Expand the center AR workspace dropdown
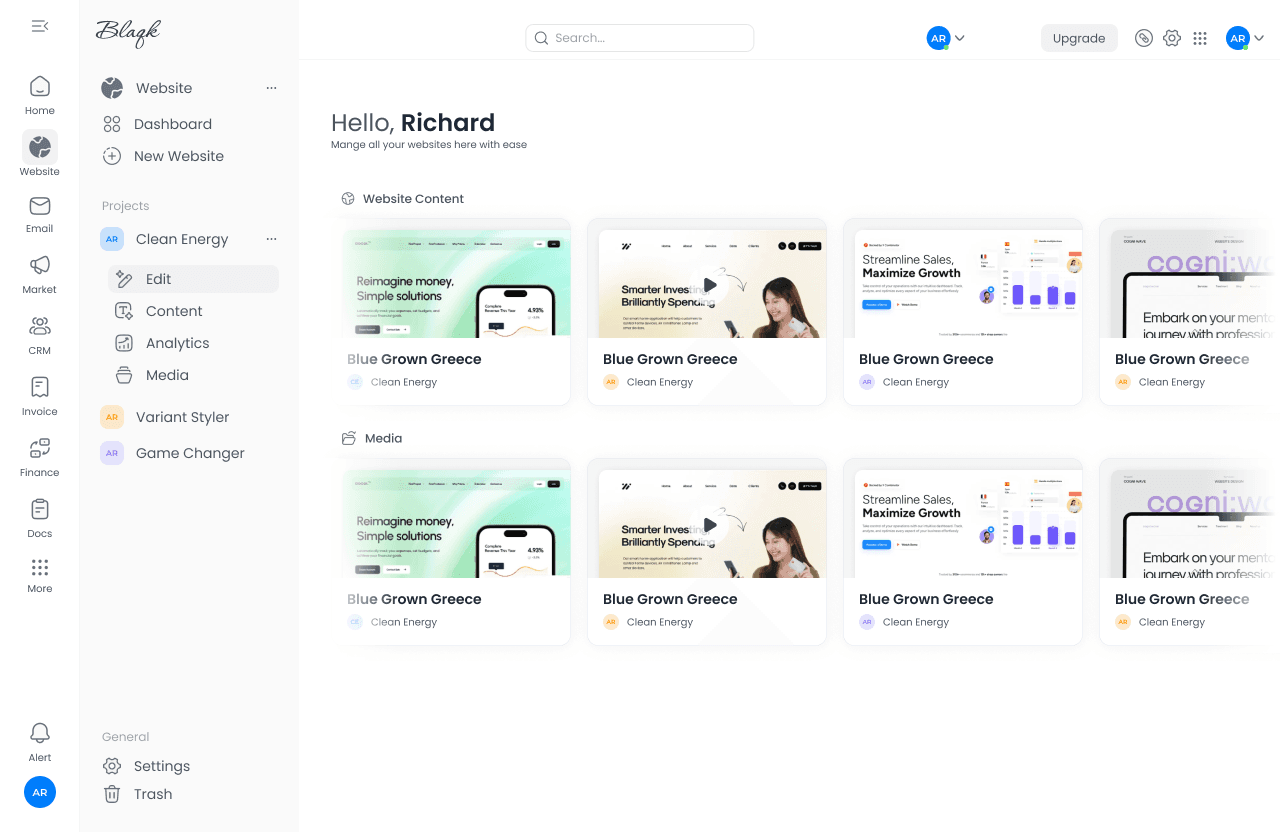Image resolution: width=1280 pixels, height=832 pixels. tap(946, 38)
